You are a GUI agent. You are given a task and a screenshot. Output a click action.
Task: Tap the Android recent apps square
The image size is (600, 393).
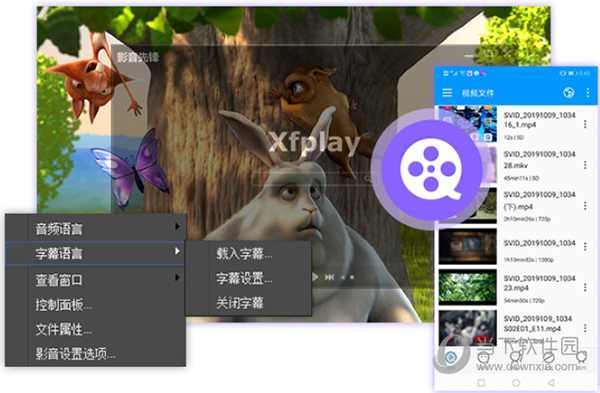tap(481, 382)
